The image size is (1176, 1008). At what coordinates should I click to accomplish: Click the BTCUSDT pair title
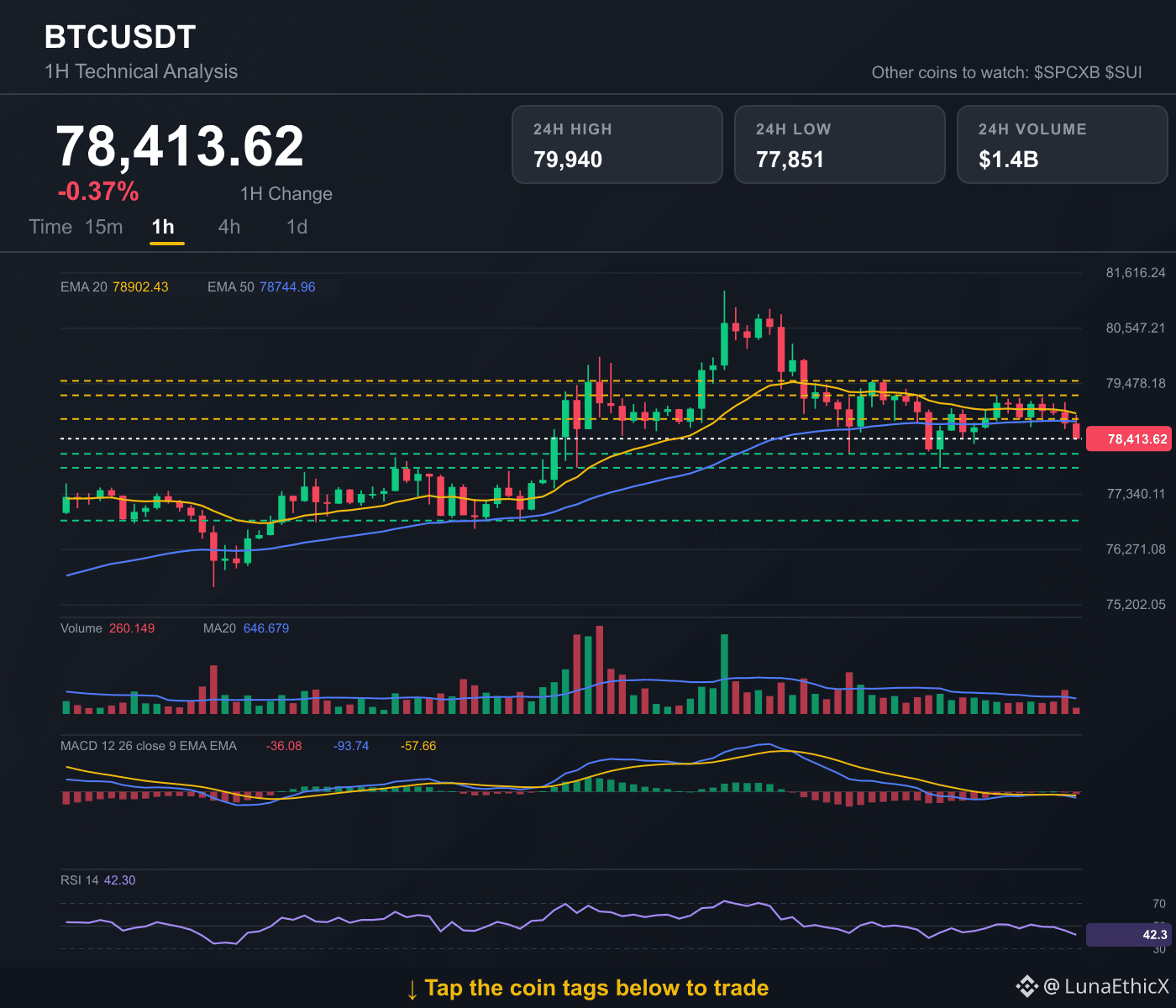click(x=120, y=37)
